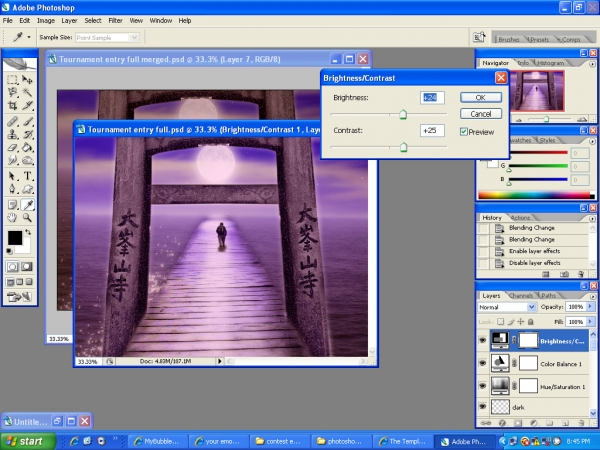Screen dimensions: 600x450
Task: Click Cancel in Brightness/Contrast dialog
Action: pyautogui.click(x=481, y=114)
